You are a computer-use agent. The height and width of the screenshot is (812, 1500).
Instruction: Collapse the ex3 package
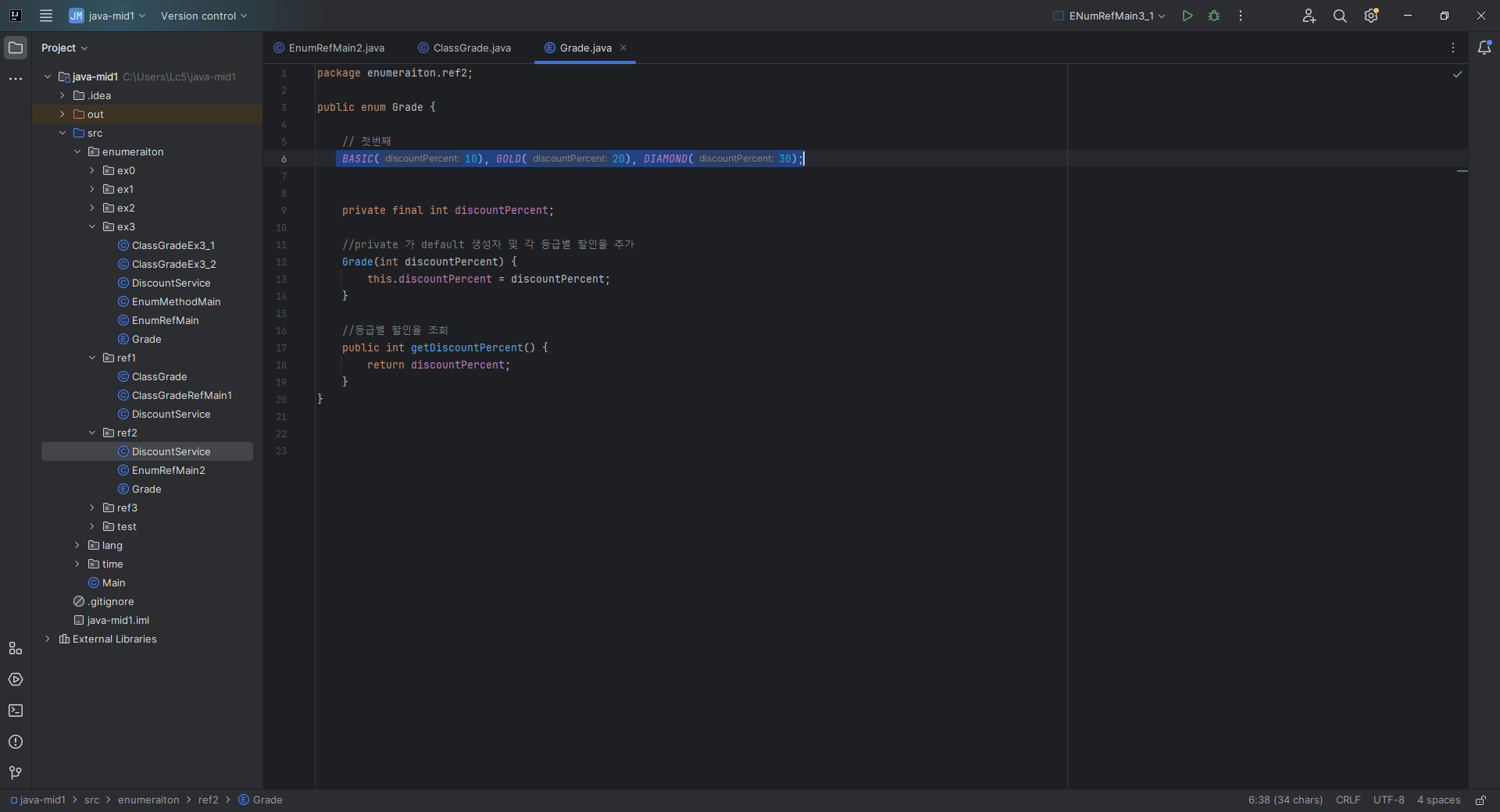[x=92, y=226]
